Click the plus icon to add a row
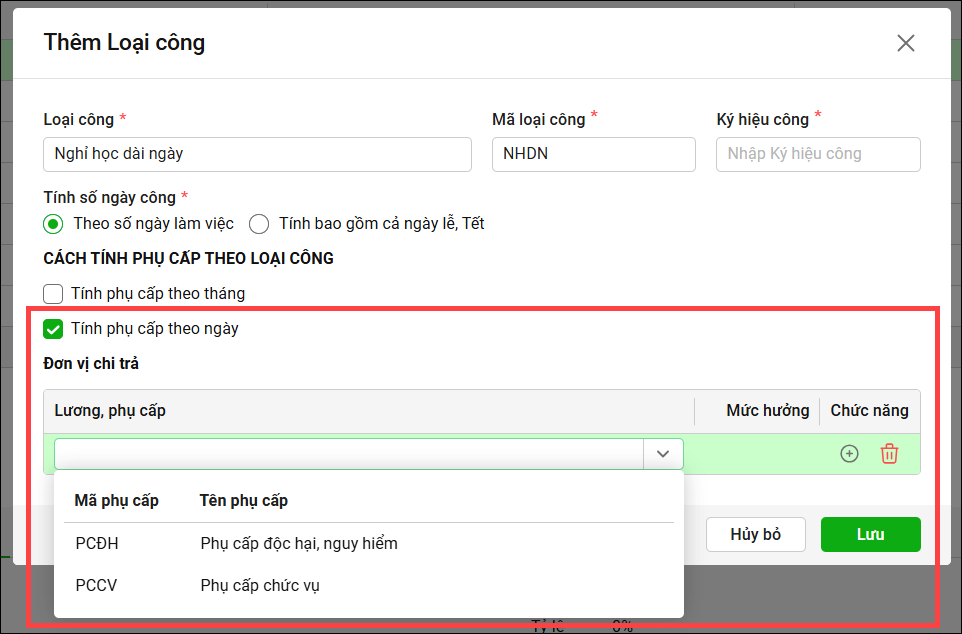 849,454
